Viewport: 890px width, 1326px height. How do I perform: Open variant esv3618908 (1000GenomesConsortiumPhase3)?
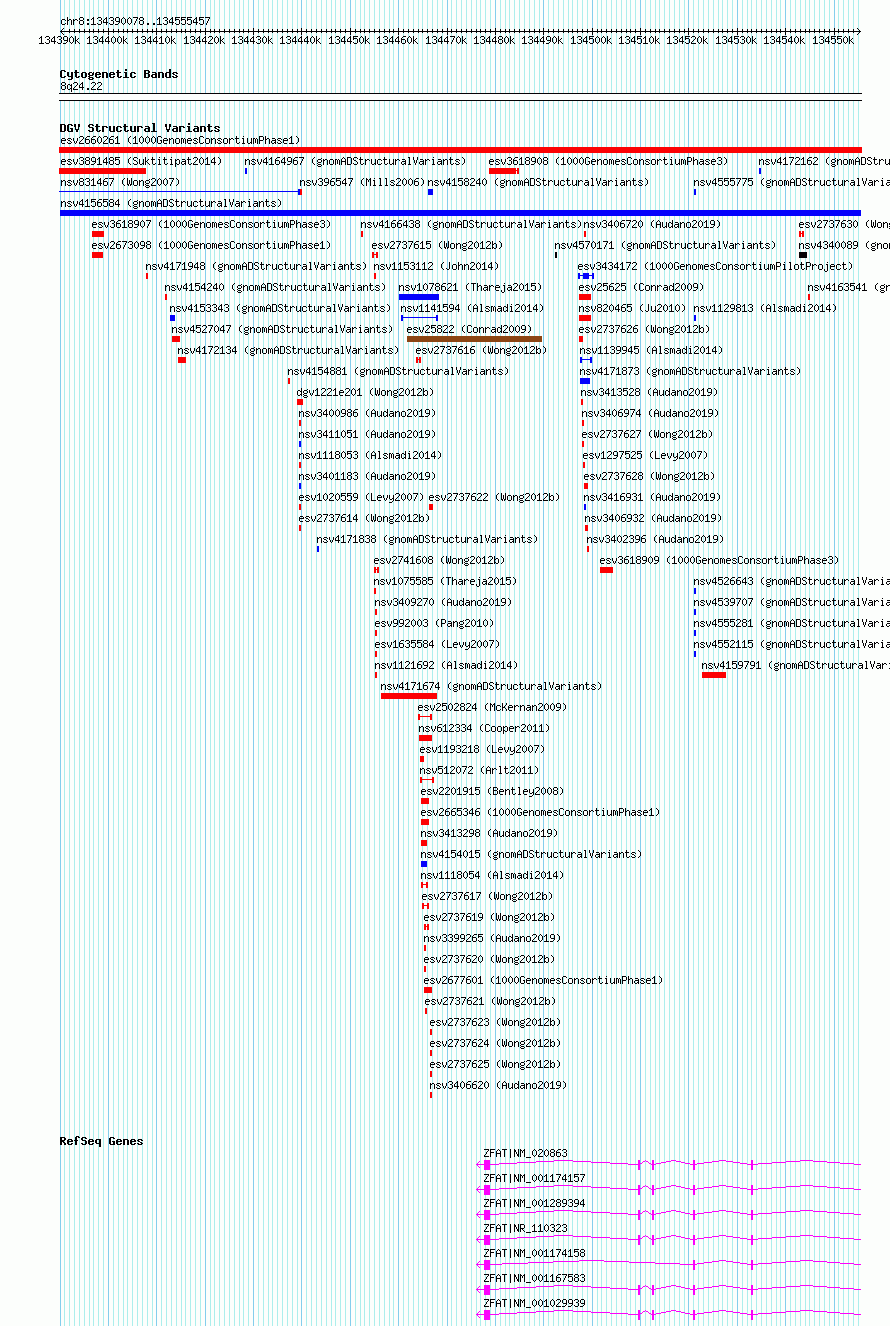608,161
